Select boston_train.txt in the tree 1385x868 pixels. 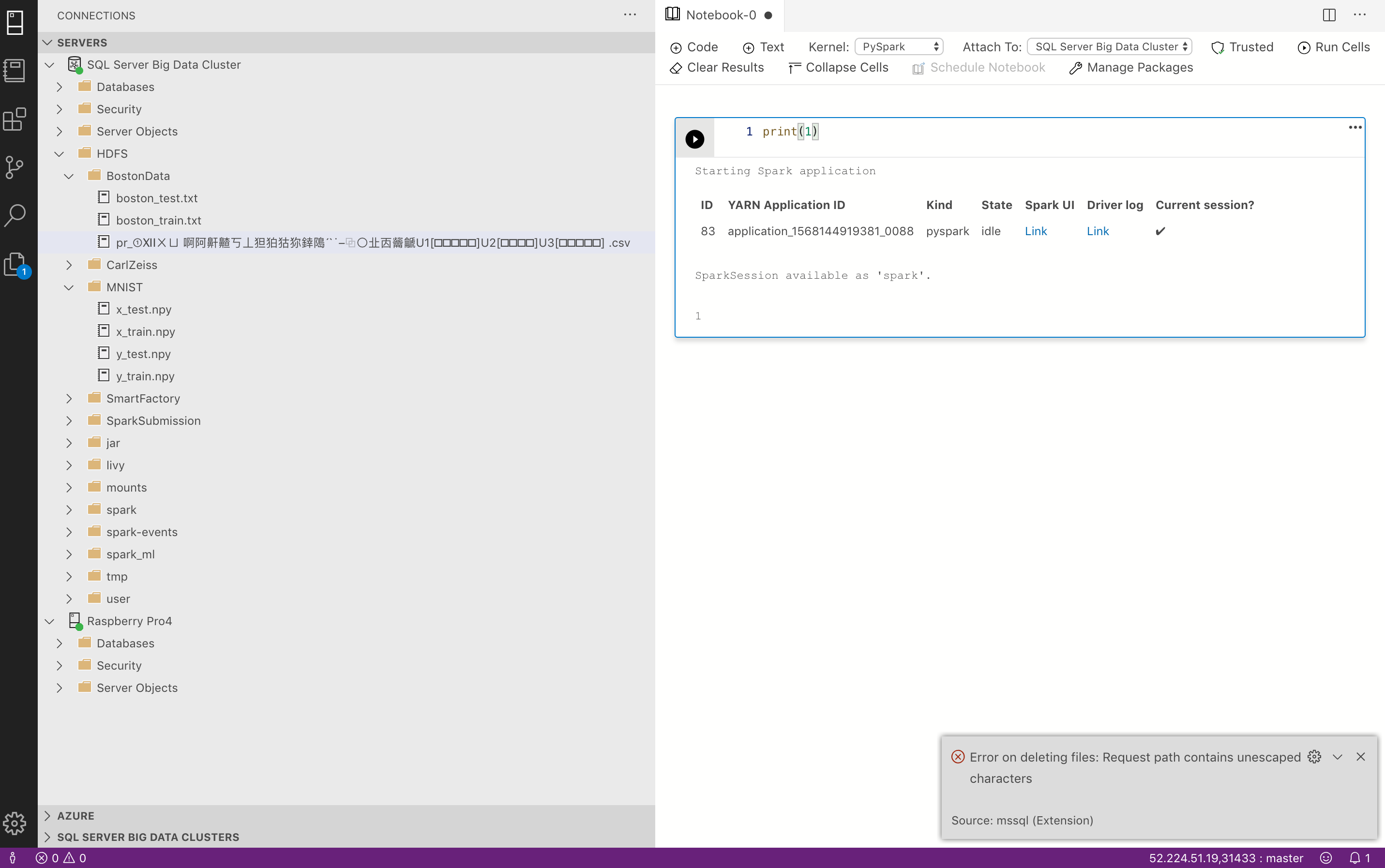(158, 220)
